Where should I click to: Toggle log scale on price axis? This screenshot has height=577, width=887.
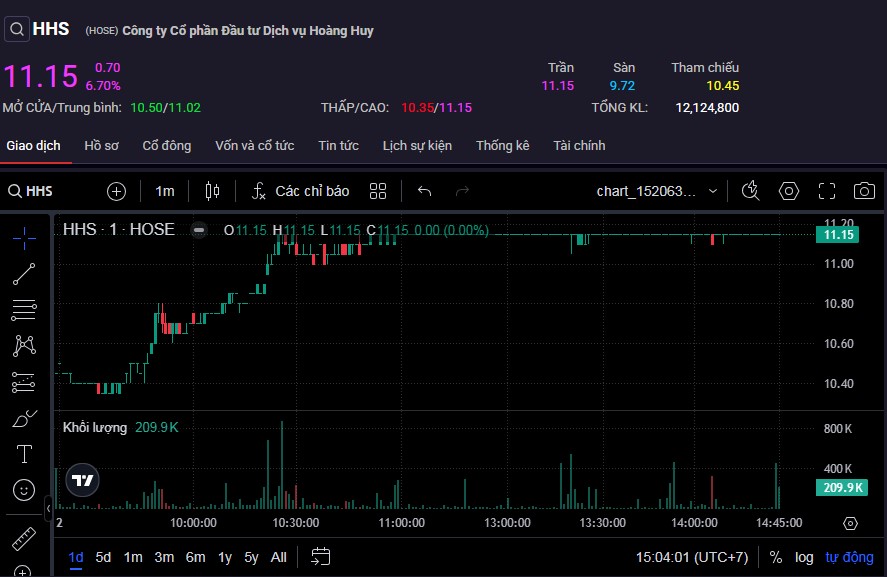pyautogui.click(x=804, y=557)
